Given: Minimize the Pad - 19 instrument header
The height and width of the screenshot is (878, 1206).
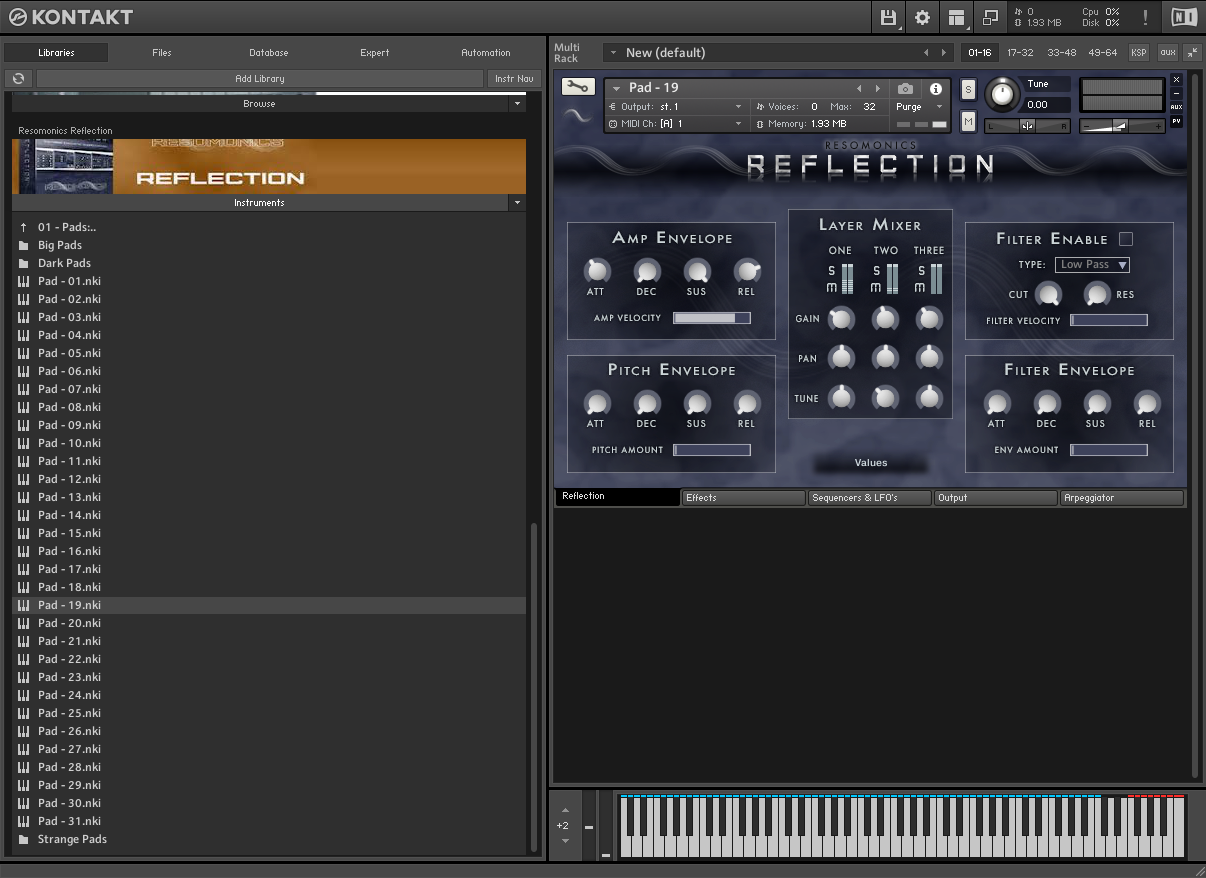Looking at the screenshot, I should point(1176,93).
